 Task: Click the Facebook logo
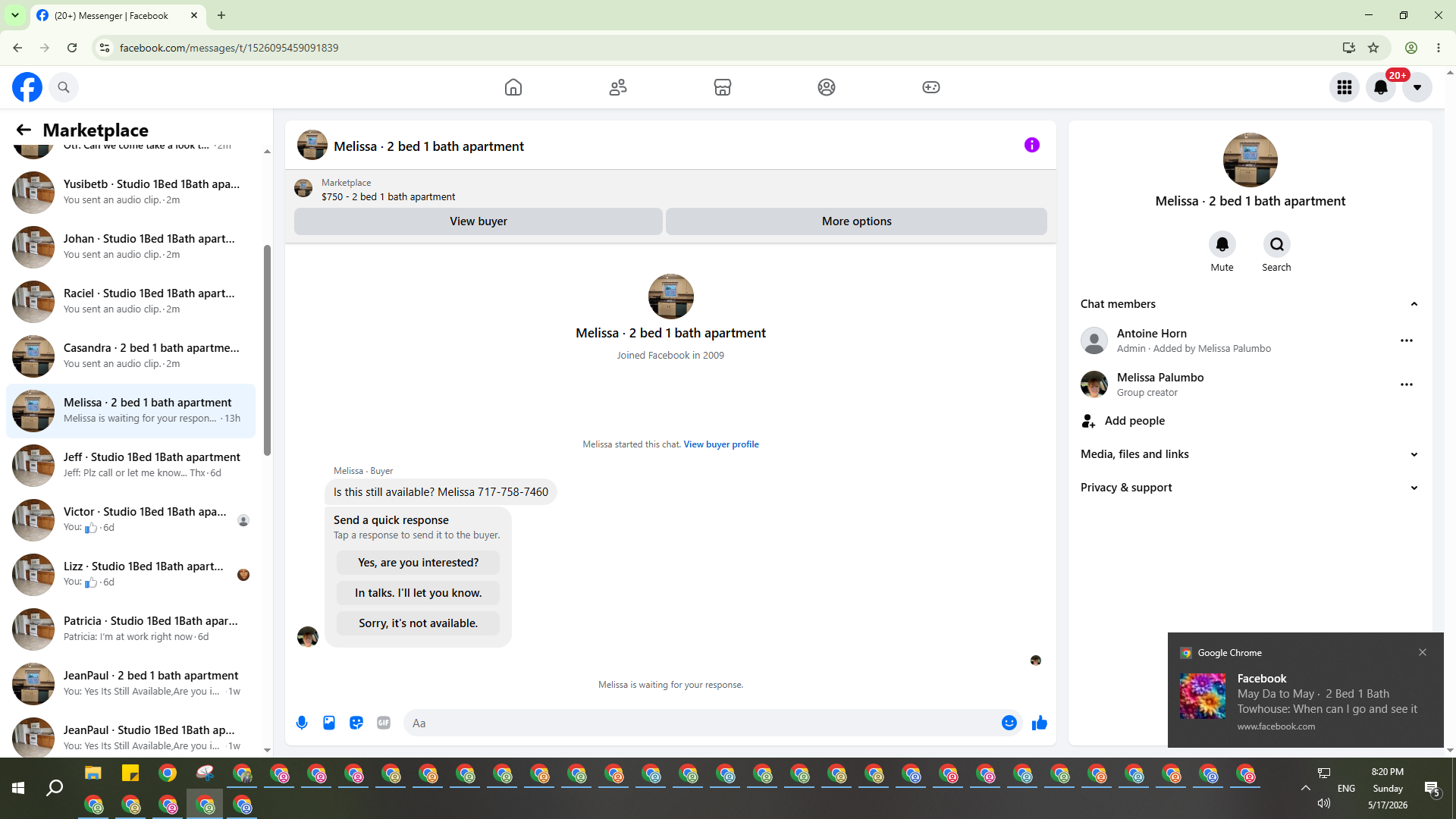27,87
